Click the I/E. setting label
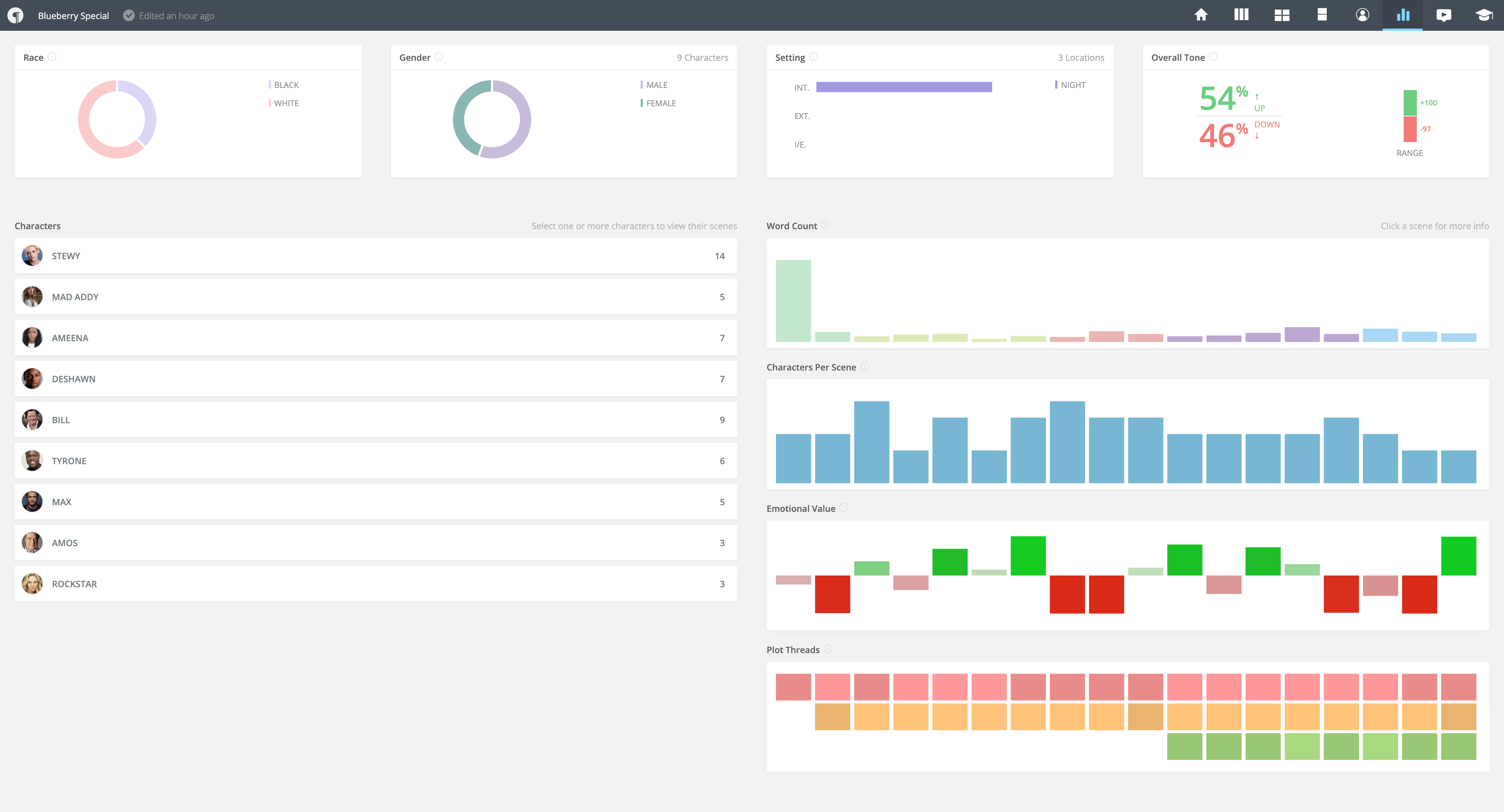The width and height of the screenshot is (1504, 812). click(x=800, y=145)
